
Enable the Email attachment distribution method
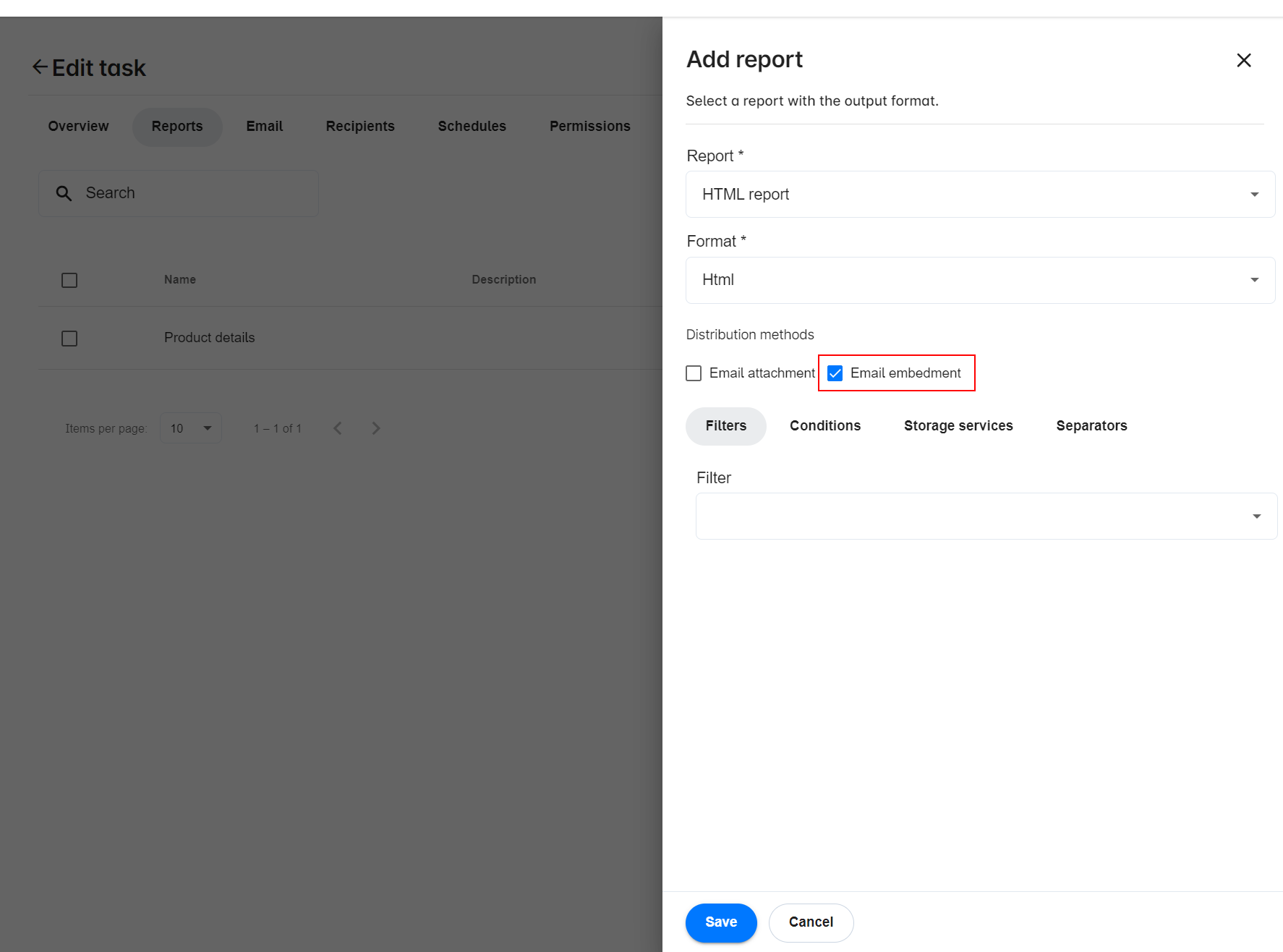pos(694,373)
